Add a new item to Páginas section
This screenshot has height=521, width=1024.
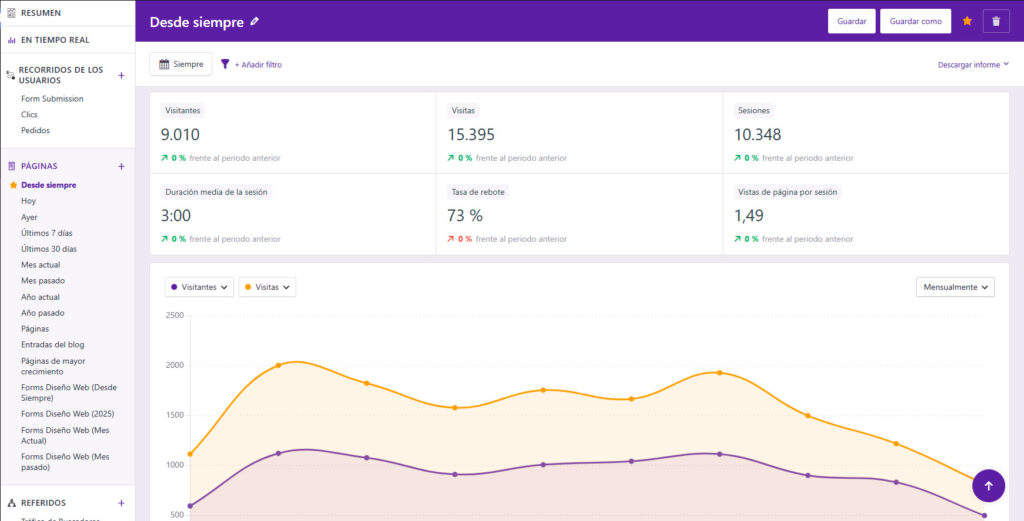tap(121, 166)
